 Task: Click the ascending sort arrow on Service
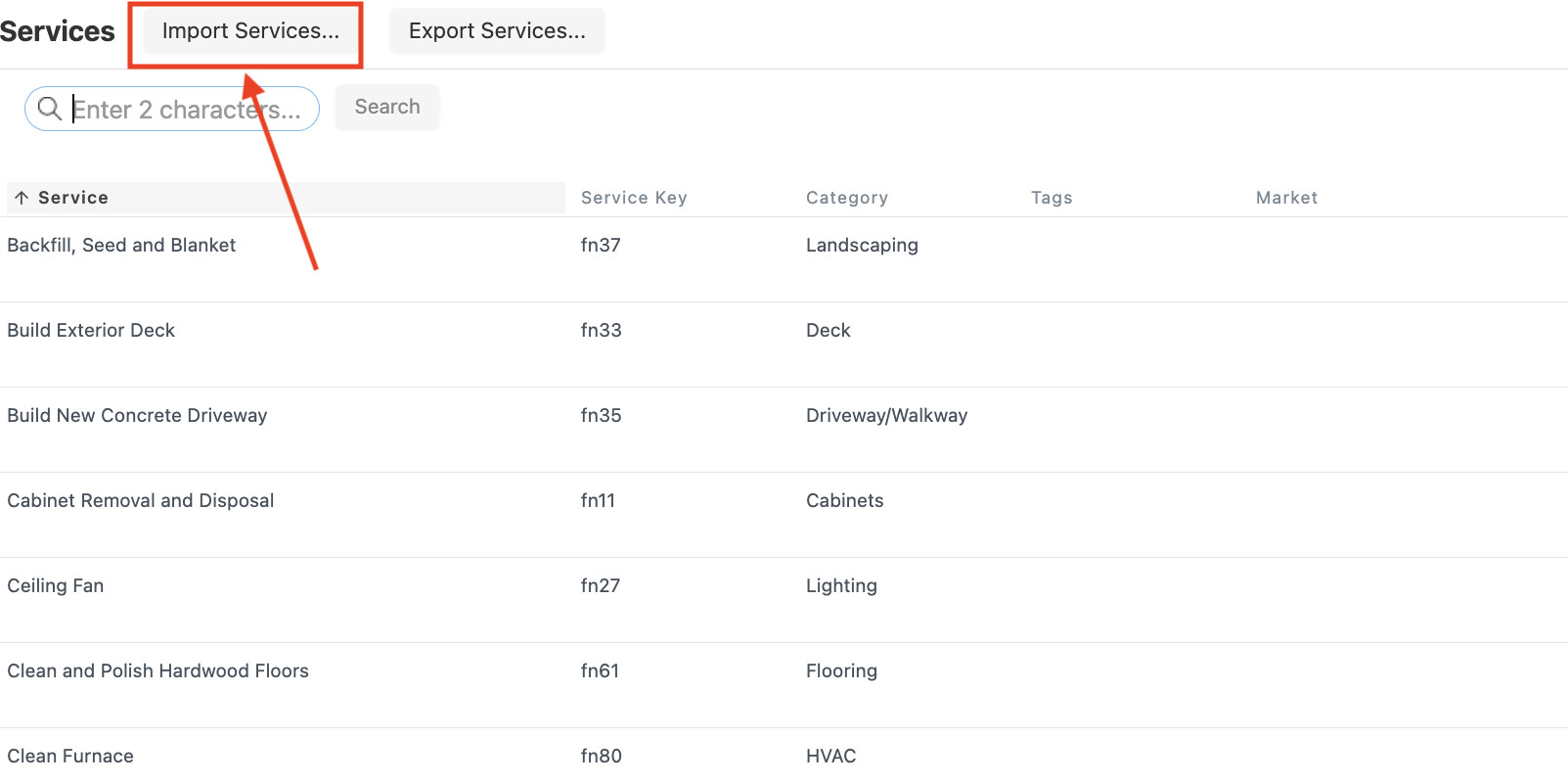pos(22,198)
